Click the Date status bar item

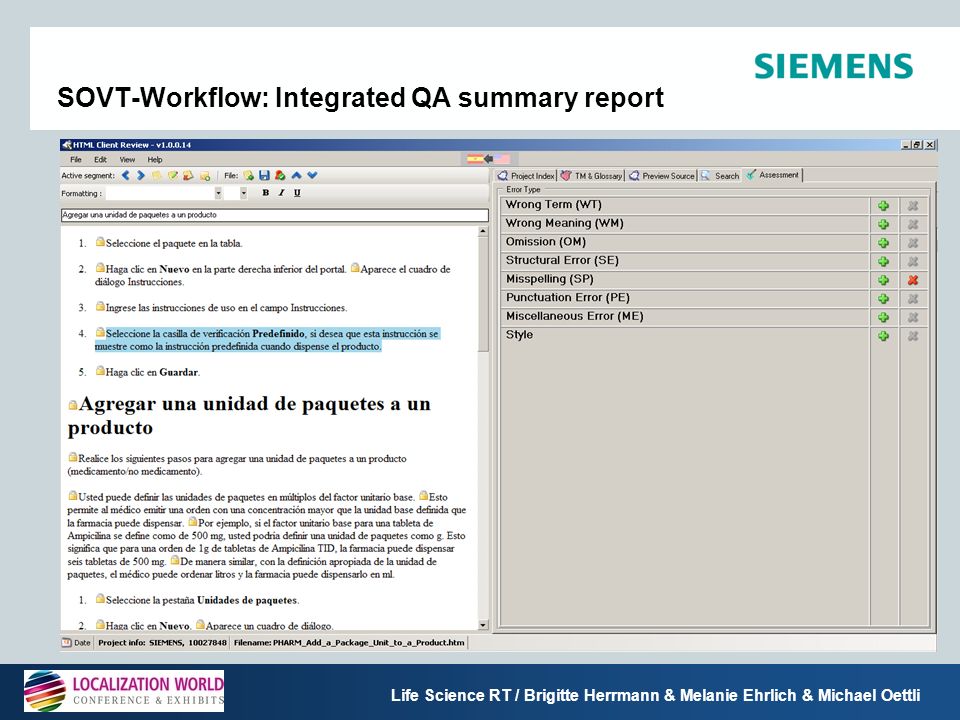[x=77, y=643]
